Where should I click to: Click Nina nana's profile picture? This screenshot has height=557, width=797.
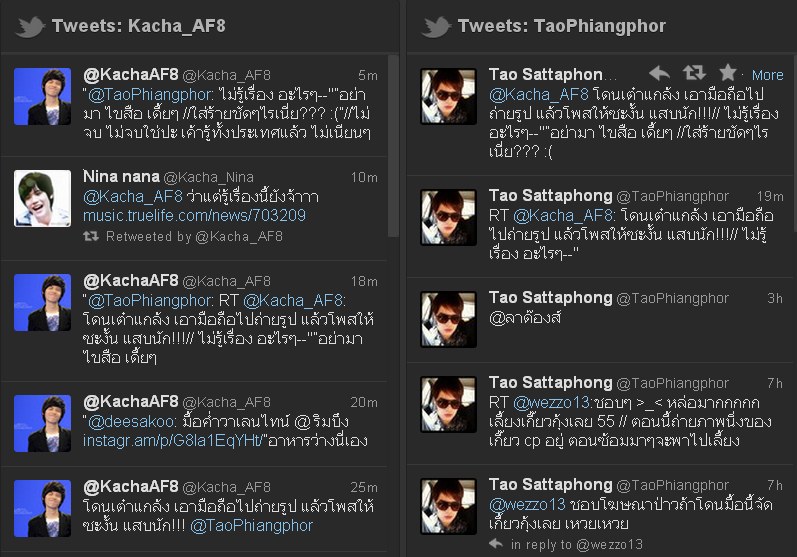(x=43, y=199)
